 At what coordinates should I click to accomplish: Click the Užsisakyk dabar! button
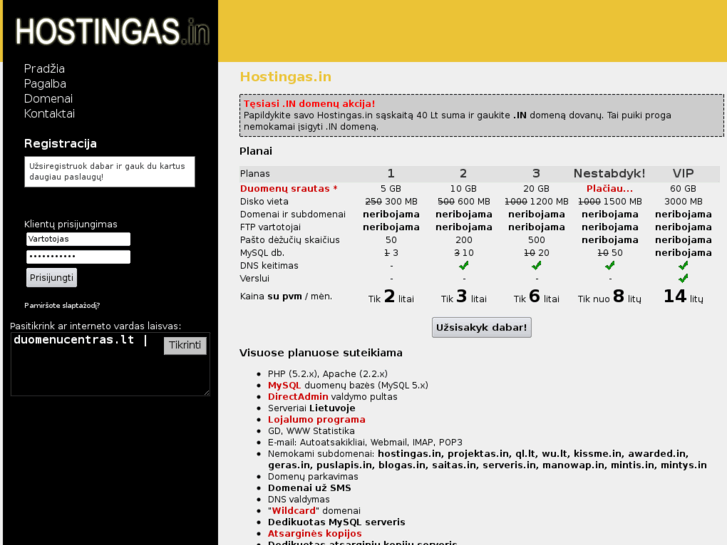tap(481, 327)
